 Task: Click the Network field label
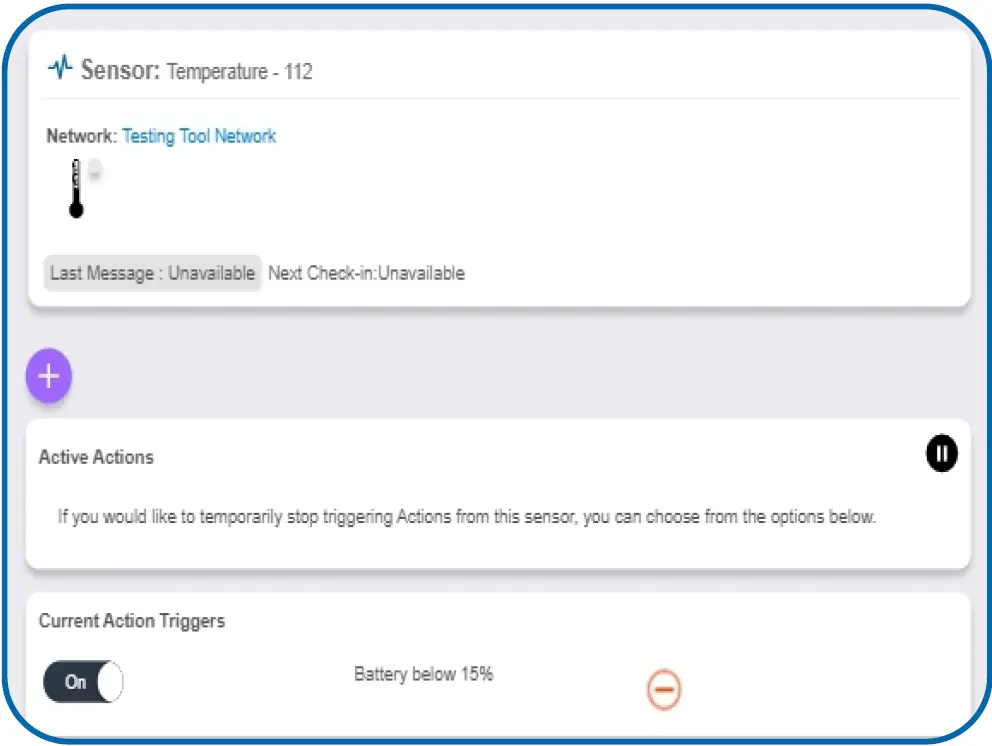[82, 136]
